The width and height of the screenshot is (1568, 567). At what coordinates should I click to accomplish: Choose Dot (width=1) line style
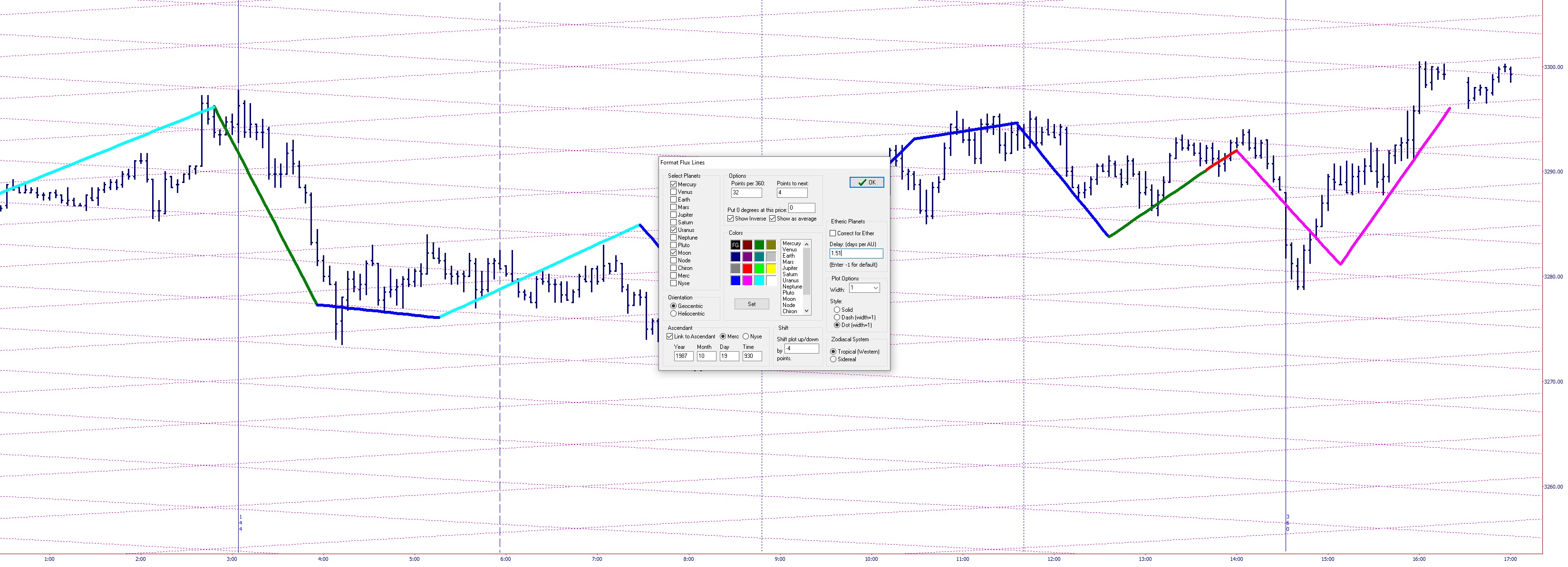(x=837, y=325)
